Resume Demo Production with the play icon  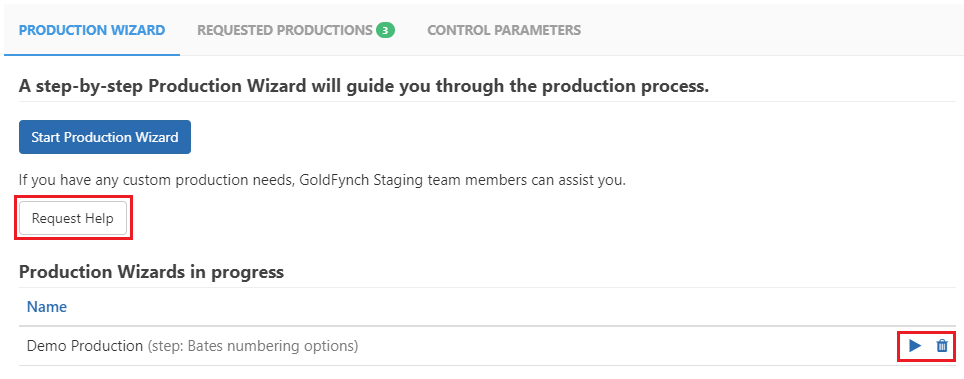915,346
